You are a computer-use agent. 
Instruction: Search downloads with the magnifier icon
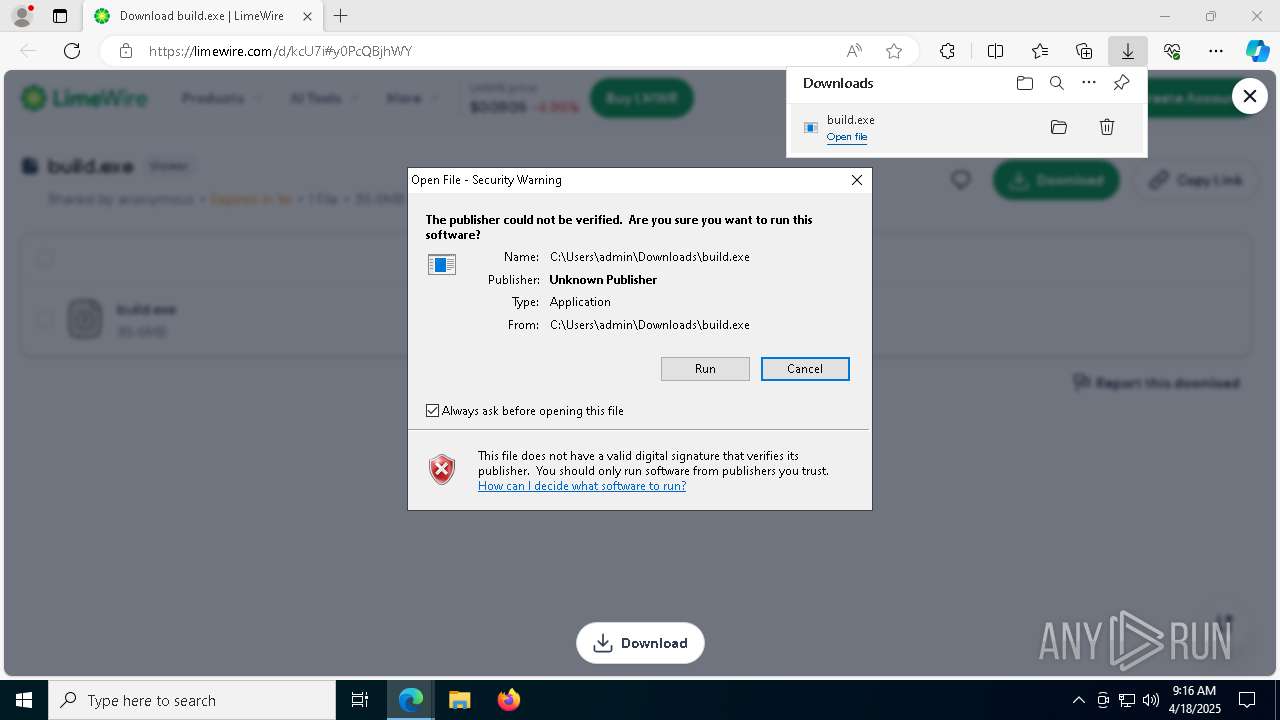click(x=1057, y=83)
